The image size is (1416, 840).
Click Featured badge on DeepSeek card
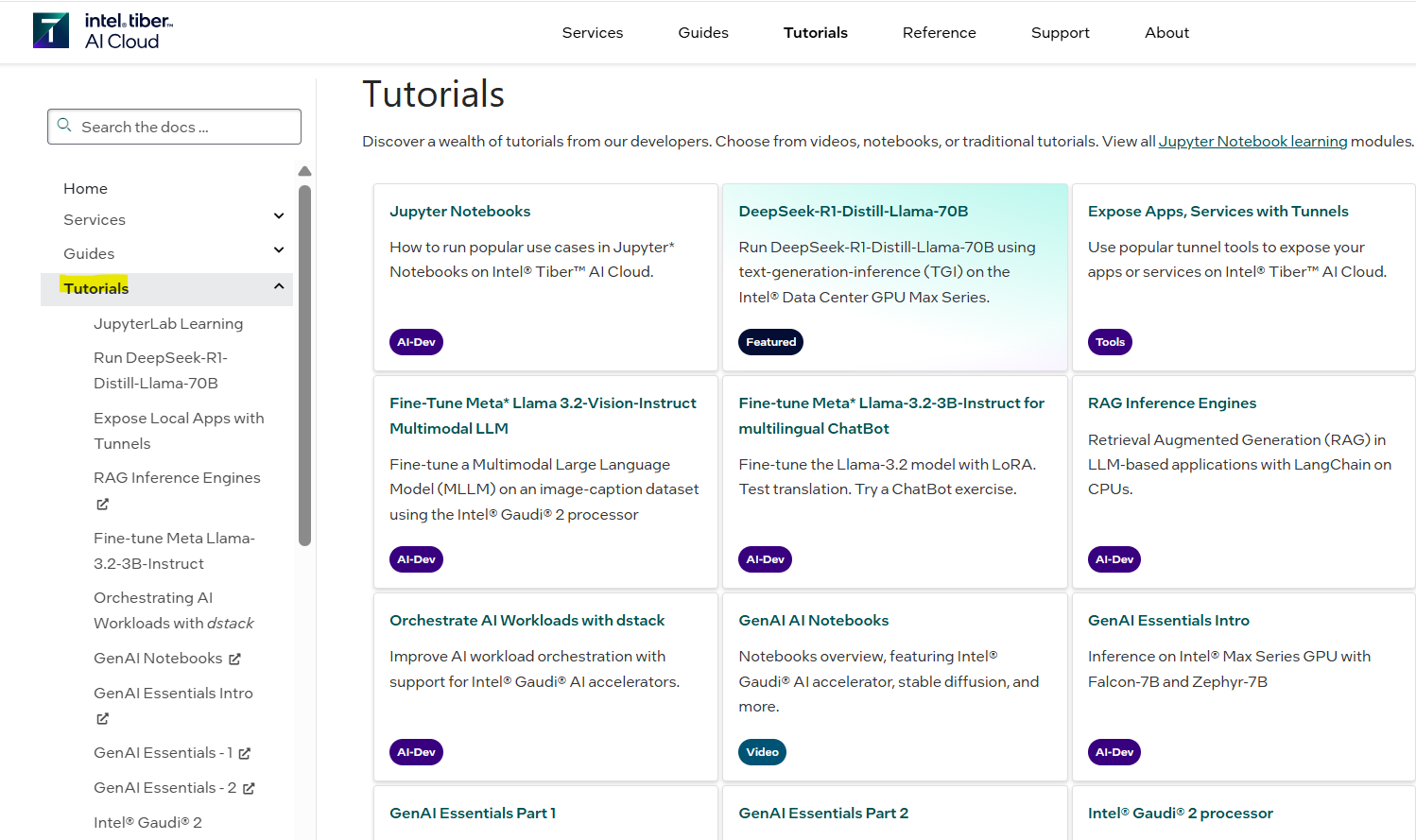pyautogui.click(x=770, y=342)
